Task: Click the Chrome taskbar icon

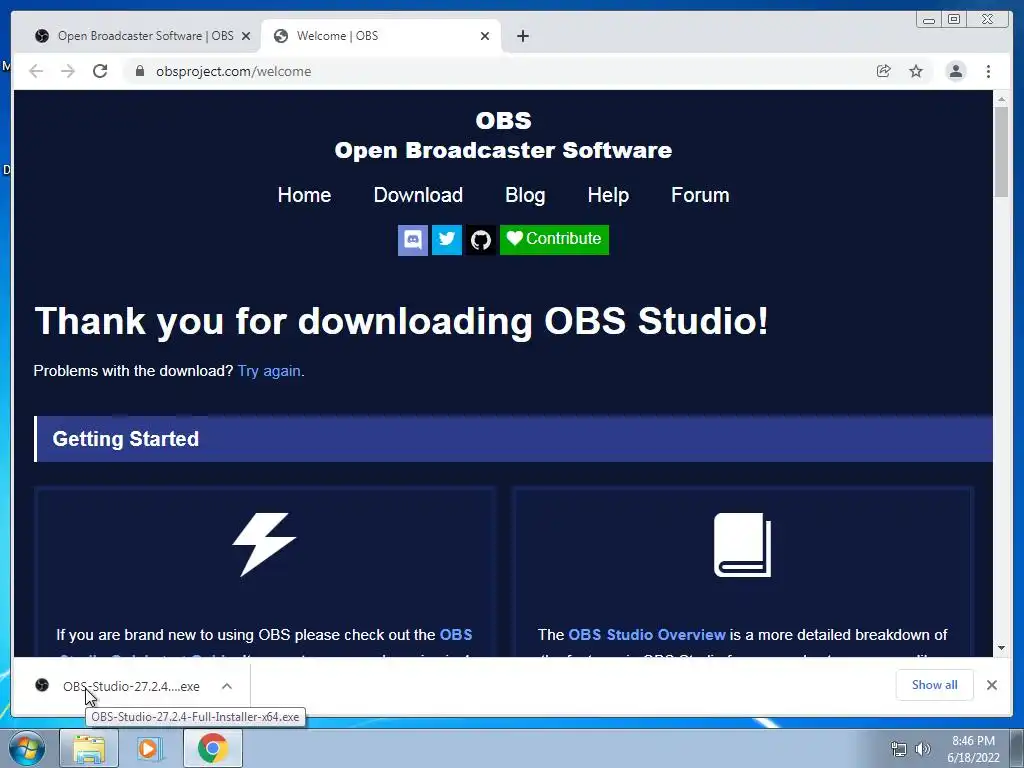Action: point(213,748)
